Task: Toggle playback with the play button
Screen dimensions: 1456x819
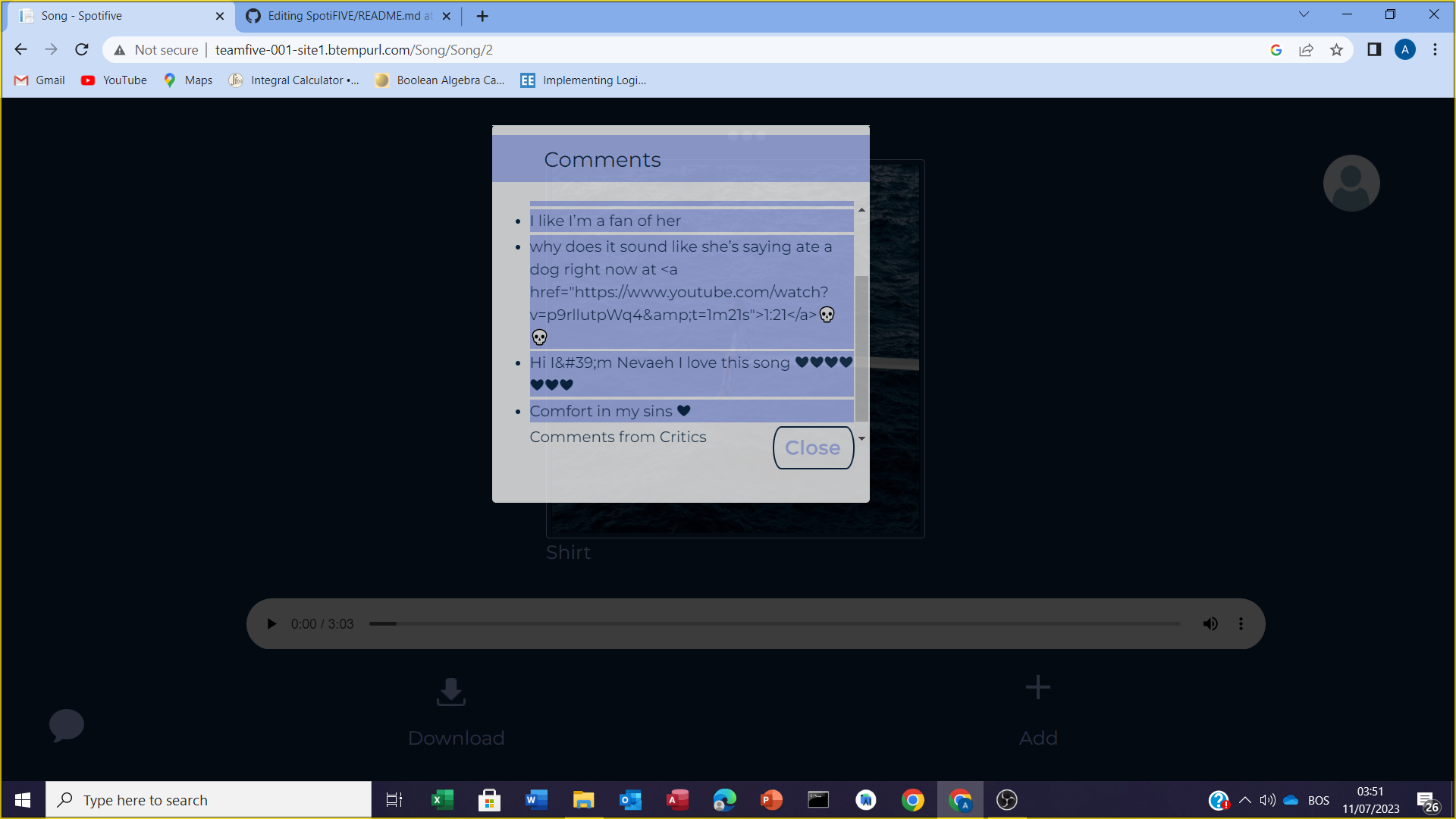Action: 271,623
